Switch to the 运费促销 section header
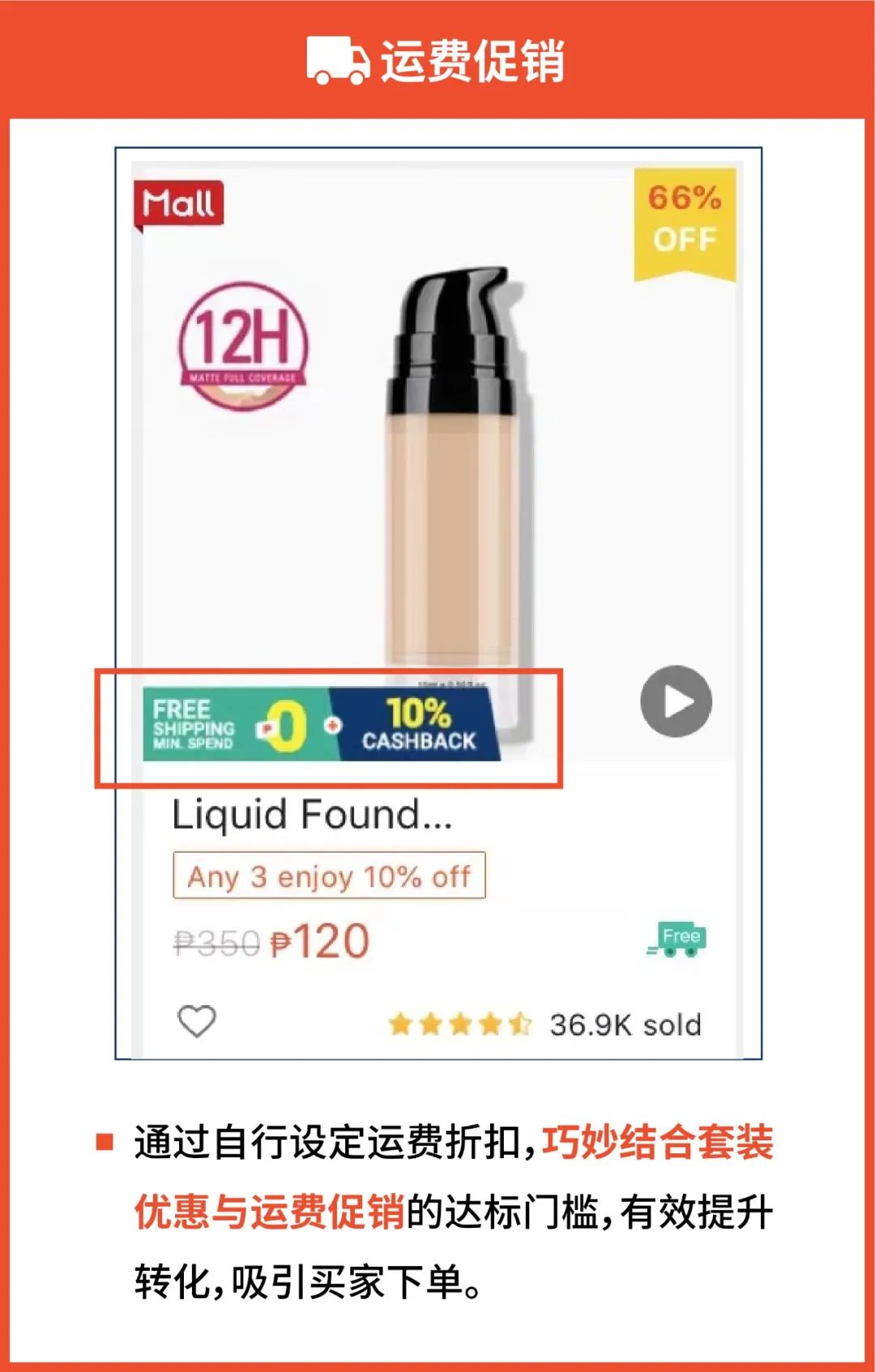875x1372 pixels. coord(478,60)
